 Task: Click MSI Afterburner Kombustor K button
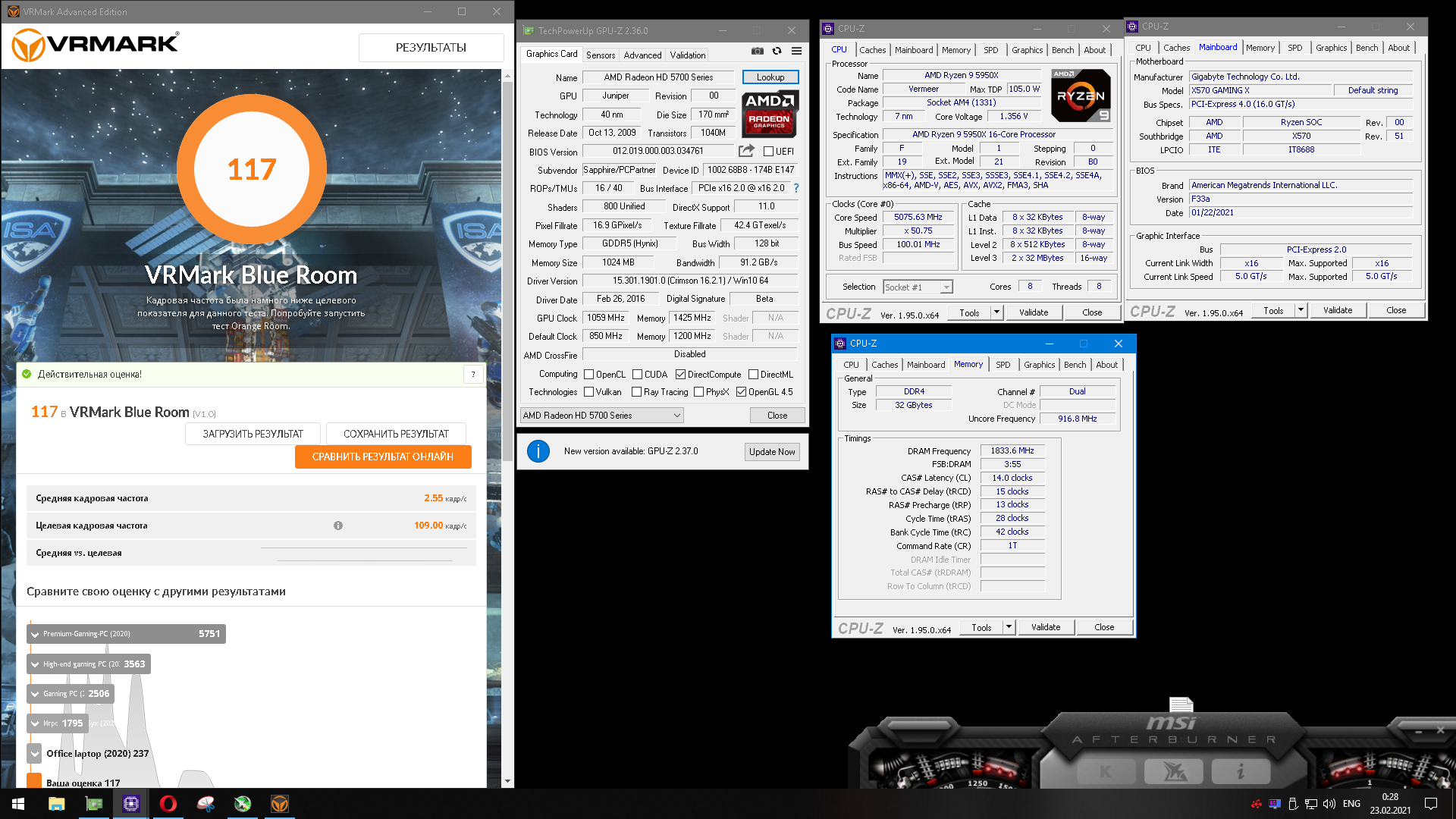[x=1106, y=772]
